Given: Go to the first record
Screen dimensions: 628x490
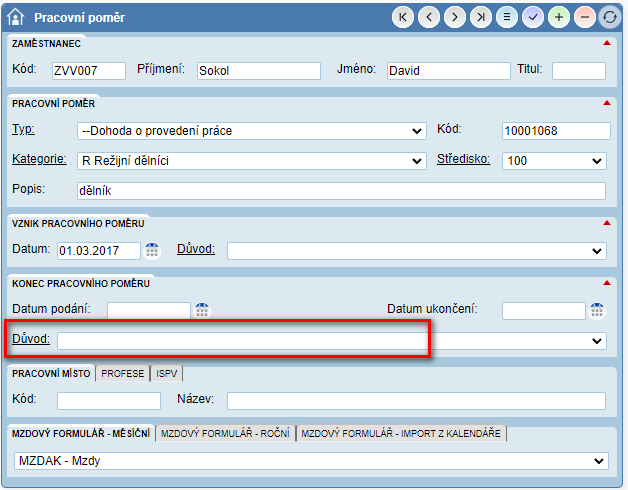Looking at the screenshot, I should click(403, 17).
